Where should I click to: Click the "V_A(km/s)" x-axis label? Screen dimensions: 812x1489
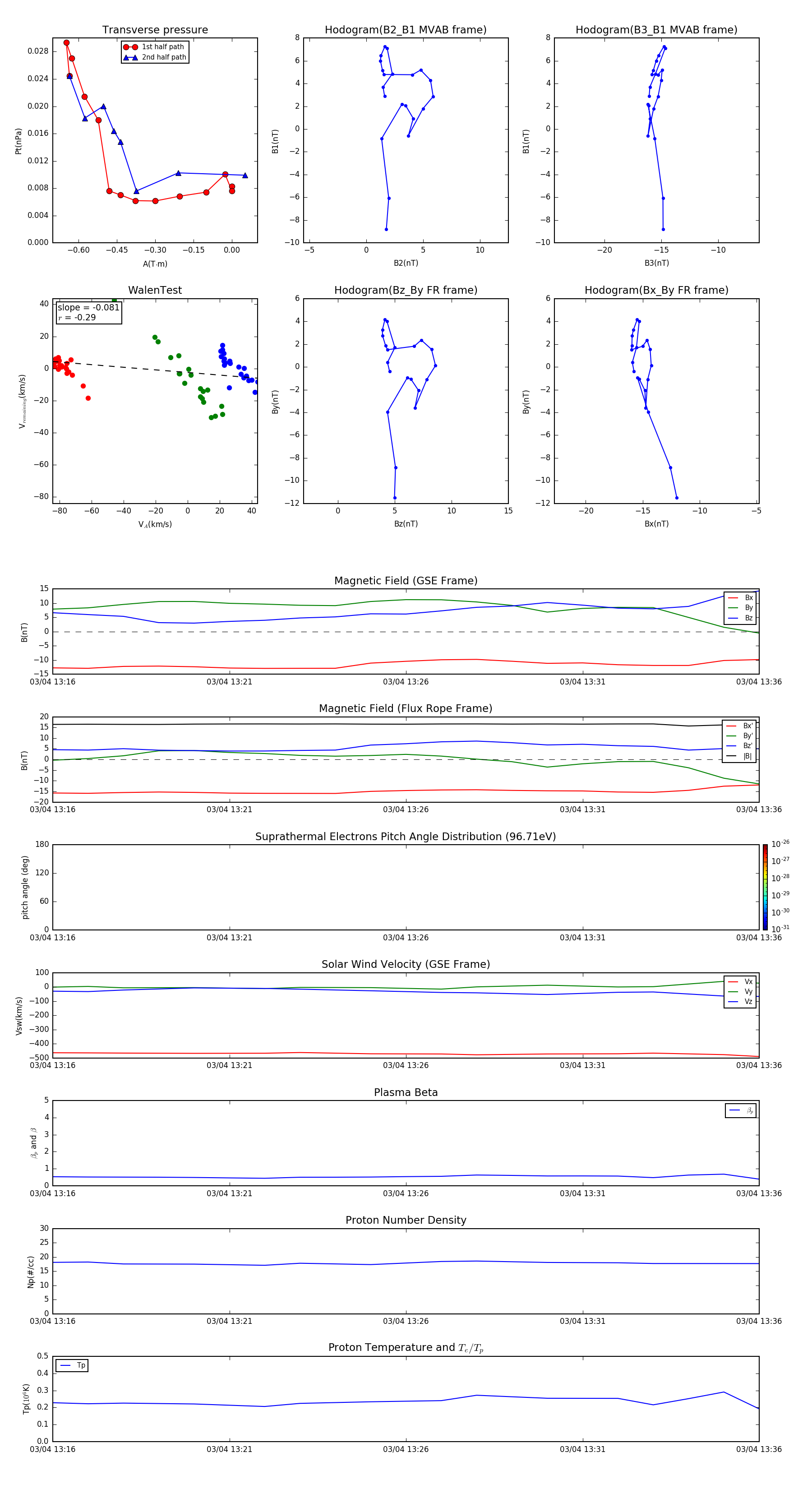pyautogui.click(x=155, y=524)
